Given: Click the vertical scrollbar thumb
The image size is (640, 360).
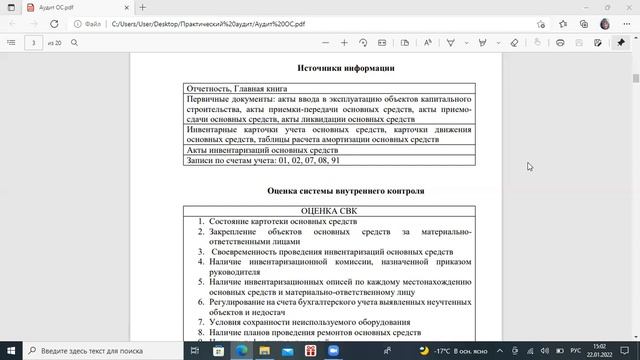Looking at the screenshot, I should tap(636, 78).
